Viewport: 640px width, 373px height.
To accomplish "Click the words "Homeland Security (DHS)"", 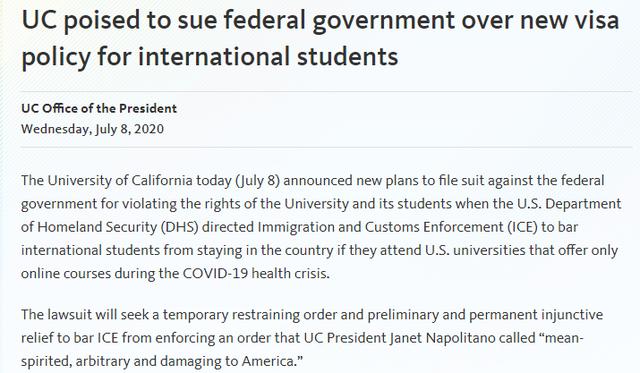I will click(118, 227).
